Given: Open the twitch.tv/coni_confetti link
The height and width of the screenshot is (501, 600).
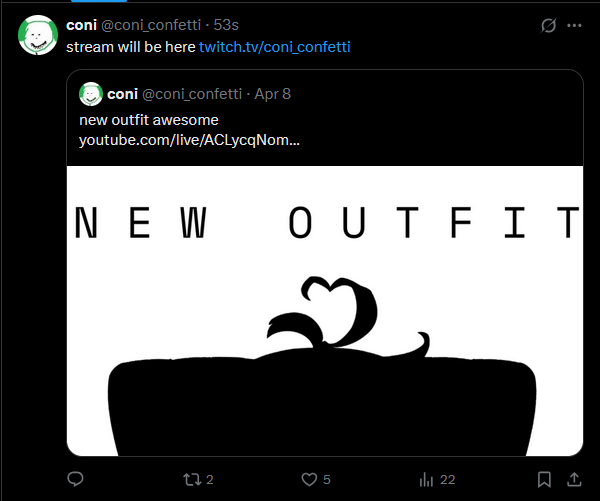Looking at the screenshot, I should pos(275,47).
